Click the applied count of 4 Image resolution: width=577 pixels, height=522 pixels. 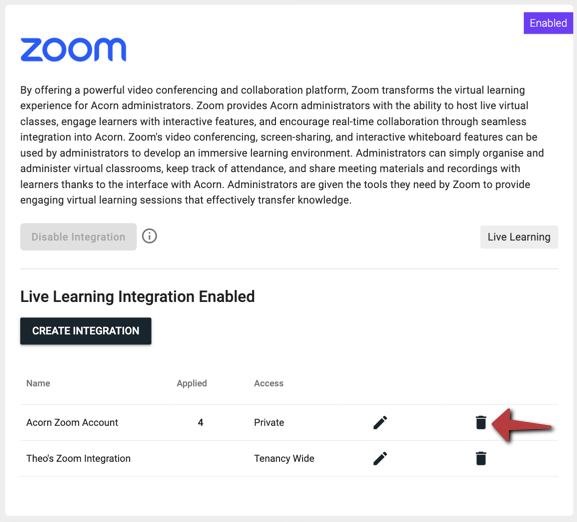click(x=201, y=422)
